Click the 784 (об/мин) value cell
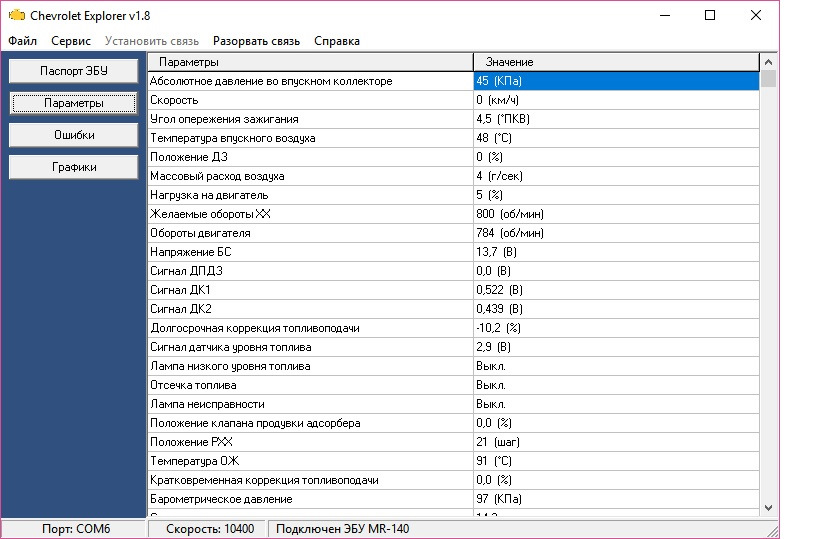819x539 pixels. tap(616, 233)
